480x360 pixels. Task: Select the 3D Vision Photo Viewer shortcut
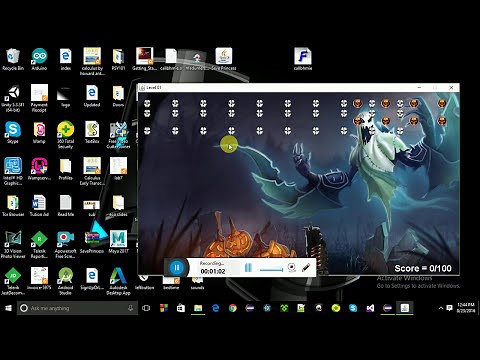(13, 245)
